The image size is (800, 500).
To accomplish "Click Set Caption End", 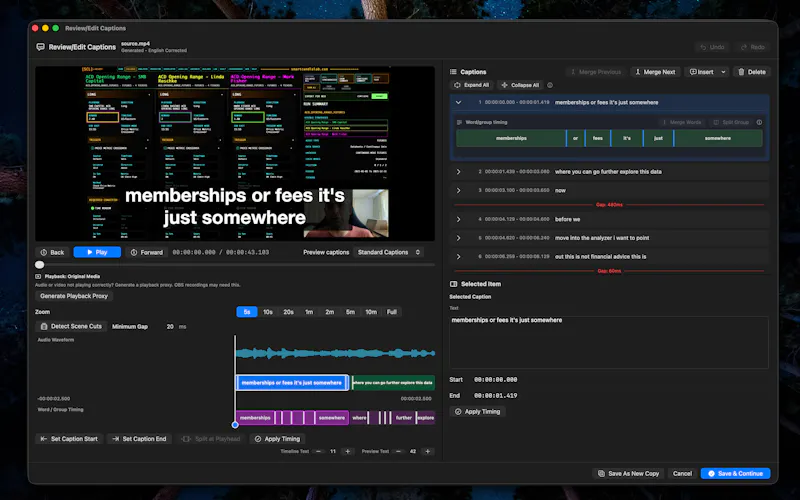I will [x=139, y=439].
